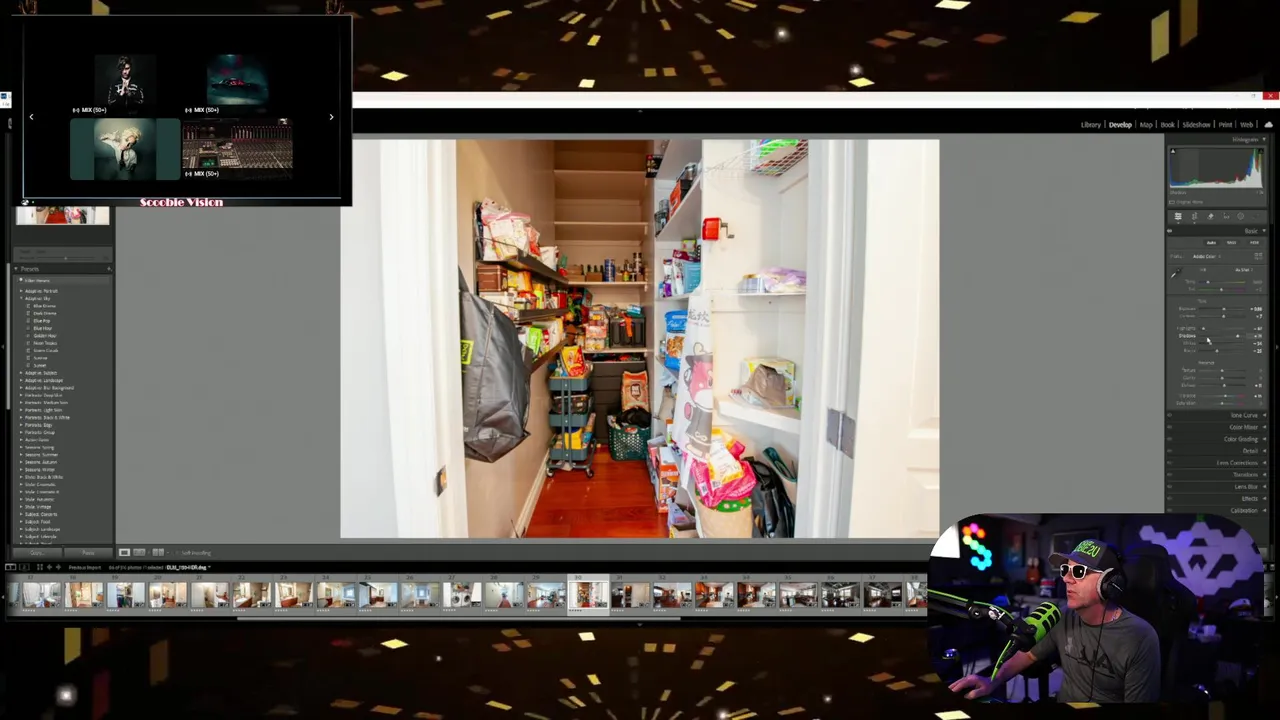This screenshot has width=1280, height=720.
Task: Switch to the Slideshow module
Action: (x=1196, y=125)
